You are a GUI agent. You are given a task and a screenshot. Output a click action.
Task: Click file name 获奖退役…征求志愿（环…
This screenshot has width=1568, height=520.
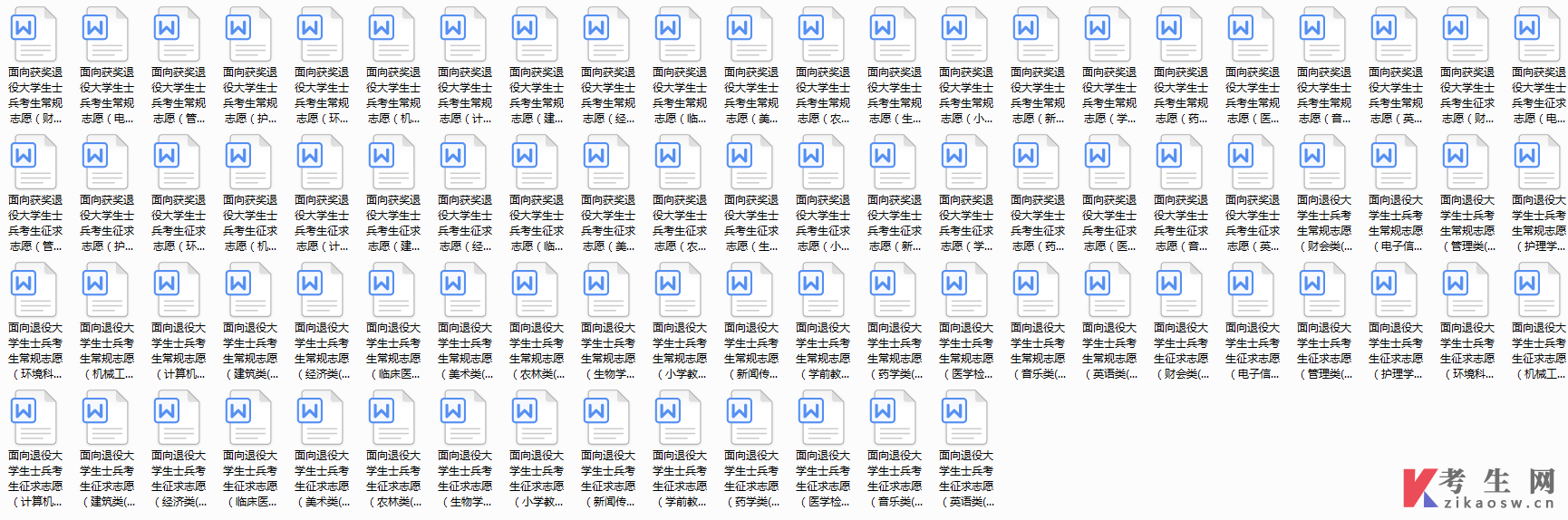pyautogui.click(x=179, y=223)
